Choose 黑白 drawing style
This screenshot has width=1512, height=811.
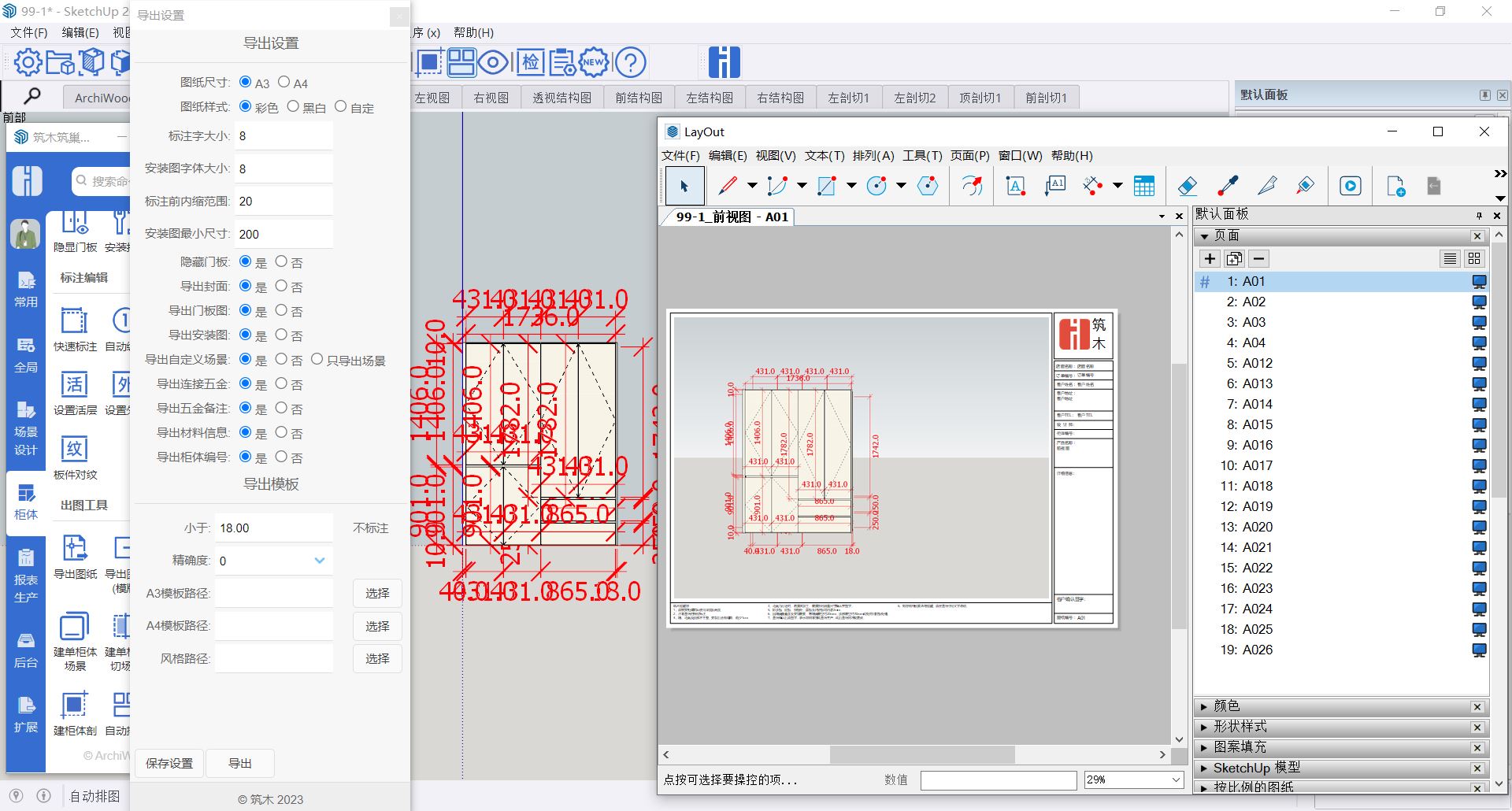[x=293, y=106]
